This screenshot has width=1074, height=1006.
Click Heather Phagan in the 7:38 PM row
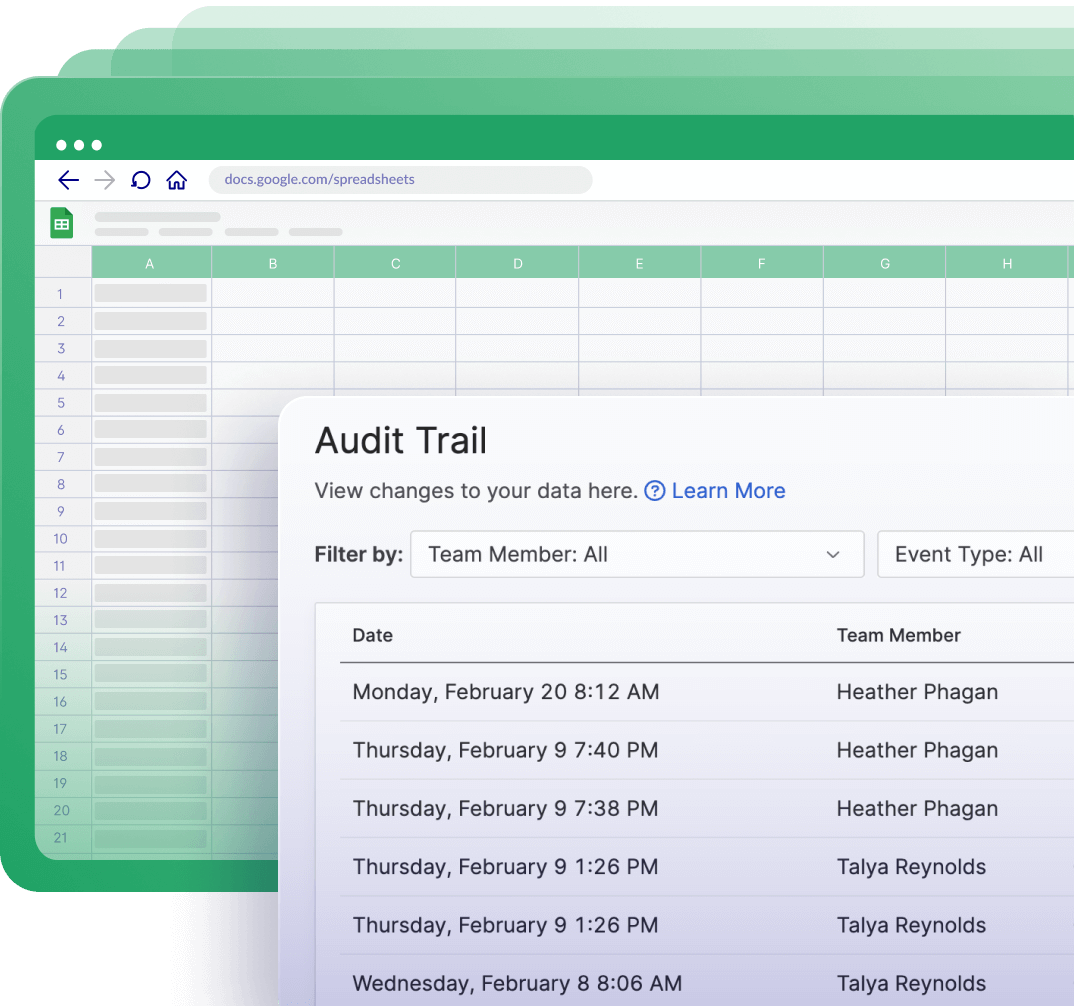917,808
